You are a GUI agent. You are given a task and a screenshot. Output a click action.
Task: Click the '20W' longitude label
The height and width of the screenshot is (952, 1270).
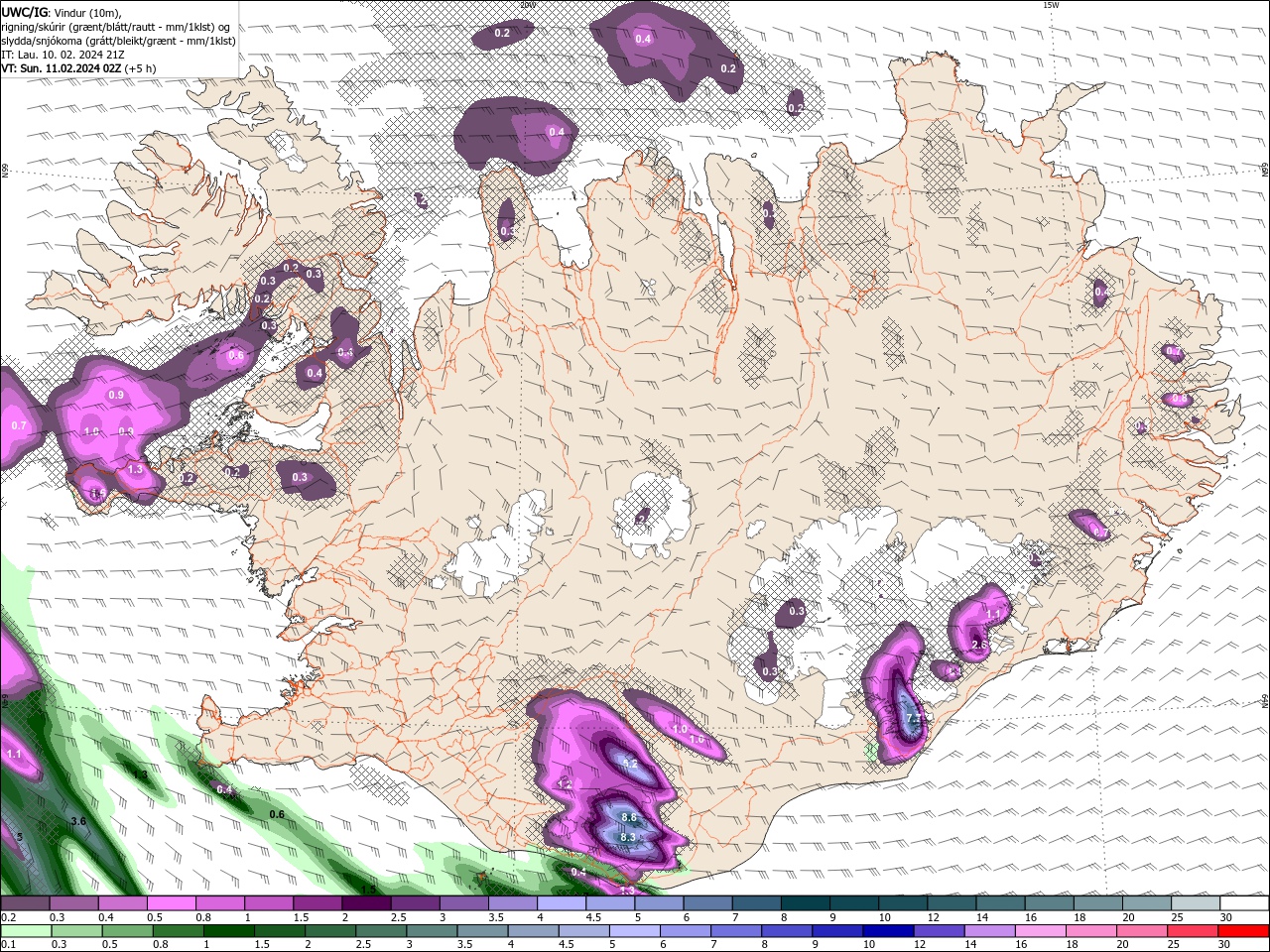coord(528,5)
